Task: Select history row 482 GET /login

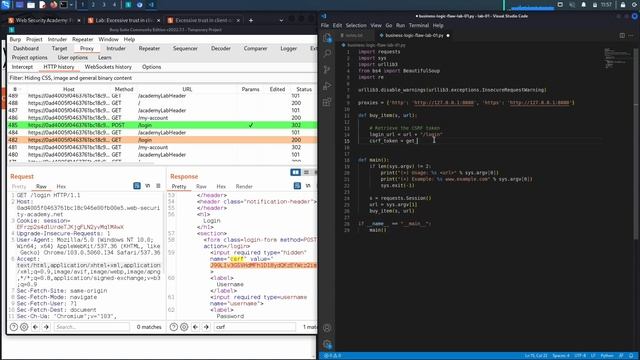Action: [x=162, y=140]
